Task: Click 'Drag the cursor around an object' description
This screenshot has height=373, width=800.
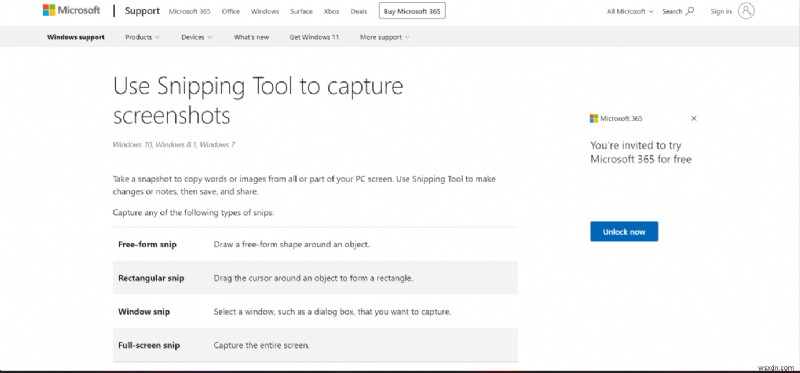Action: 313,278
